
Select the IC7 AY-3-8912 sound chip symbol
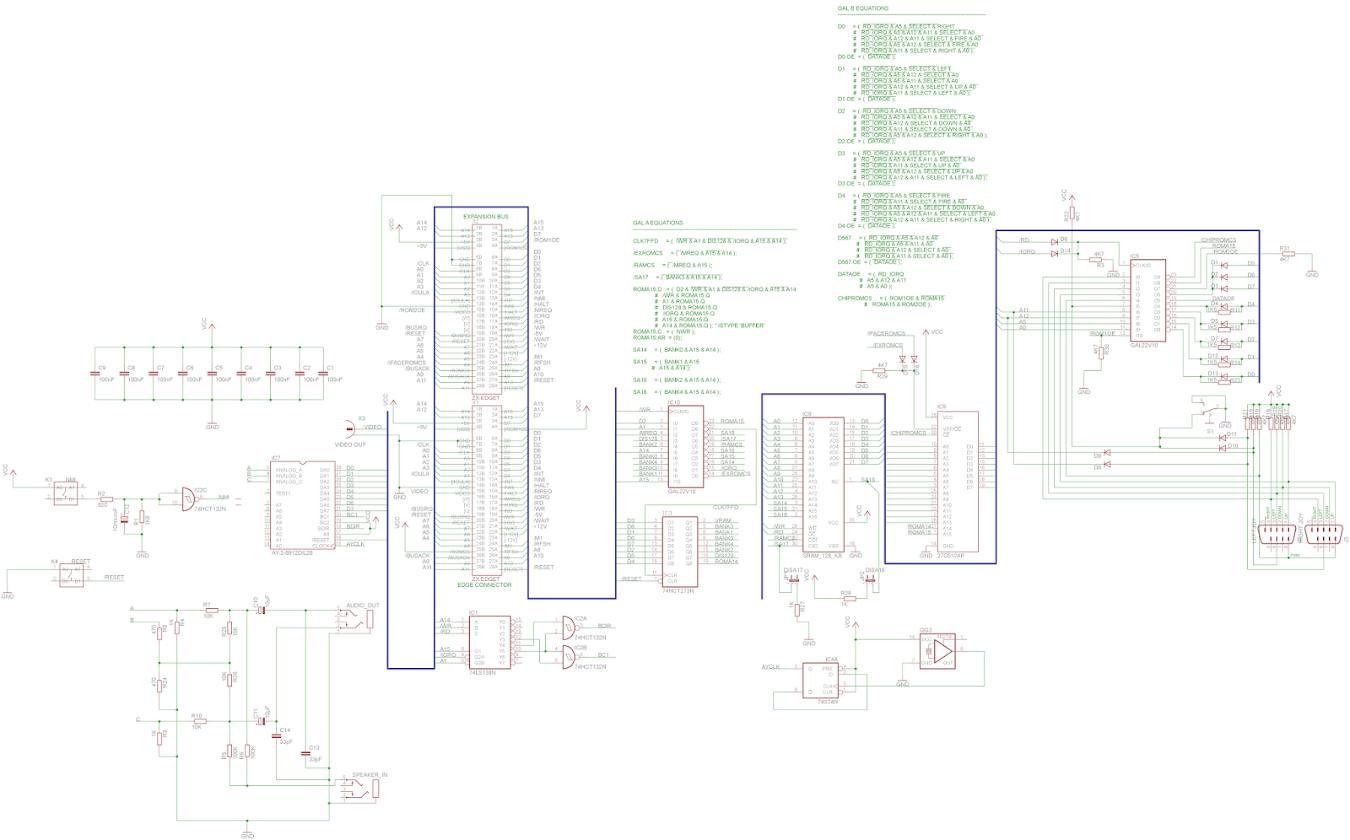pos(302,505)
